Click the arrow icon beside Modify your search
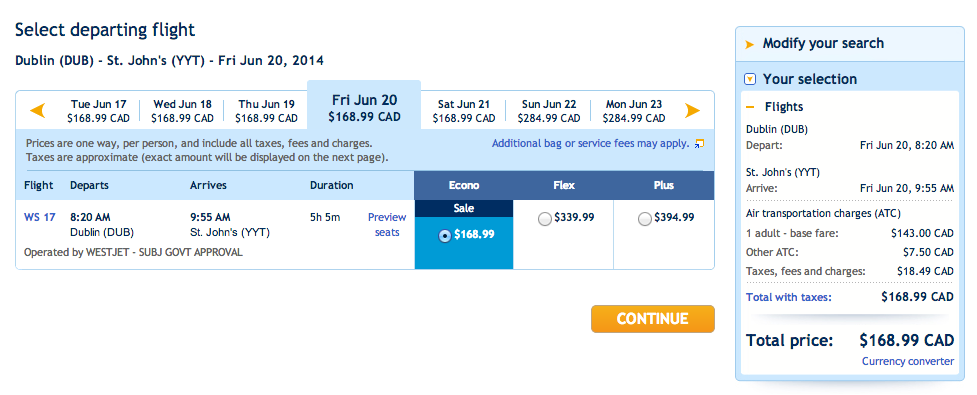Viewport: 977px width, 395px height. (x=750, y=44)
